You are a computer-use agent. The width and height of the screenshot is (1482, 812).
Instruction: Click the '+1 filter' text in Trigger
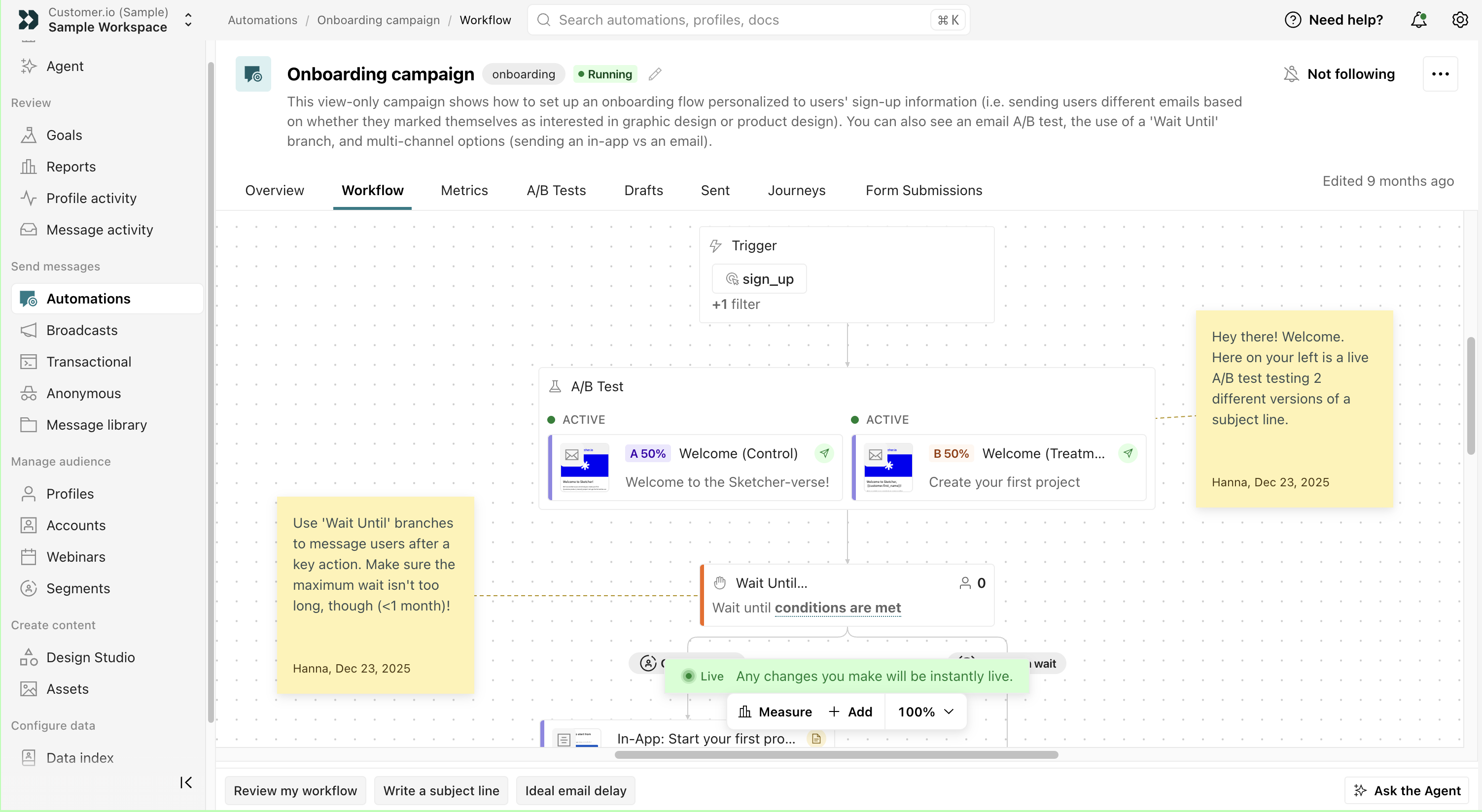coord(736,305)
